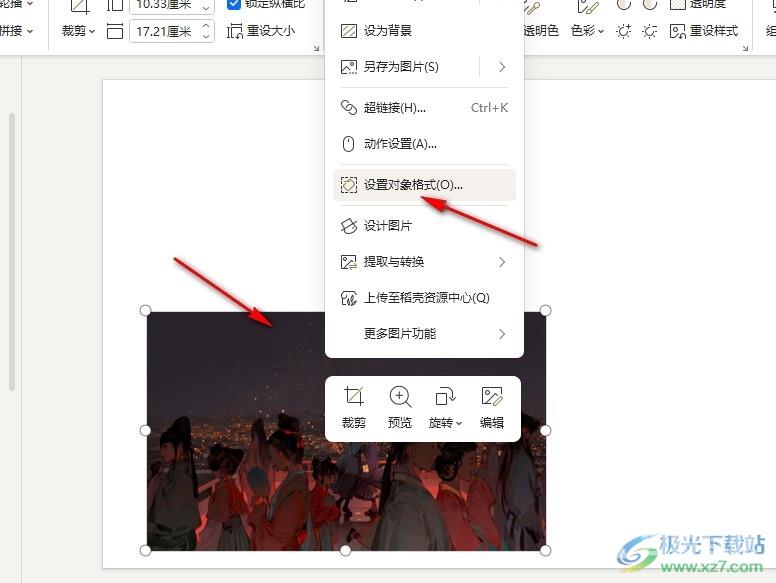This screenshot has height=583, width=776.
Task: Open the 色彩 color dropdown
Action: [587, 31]
